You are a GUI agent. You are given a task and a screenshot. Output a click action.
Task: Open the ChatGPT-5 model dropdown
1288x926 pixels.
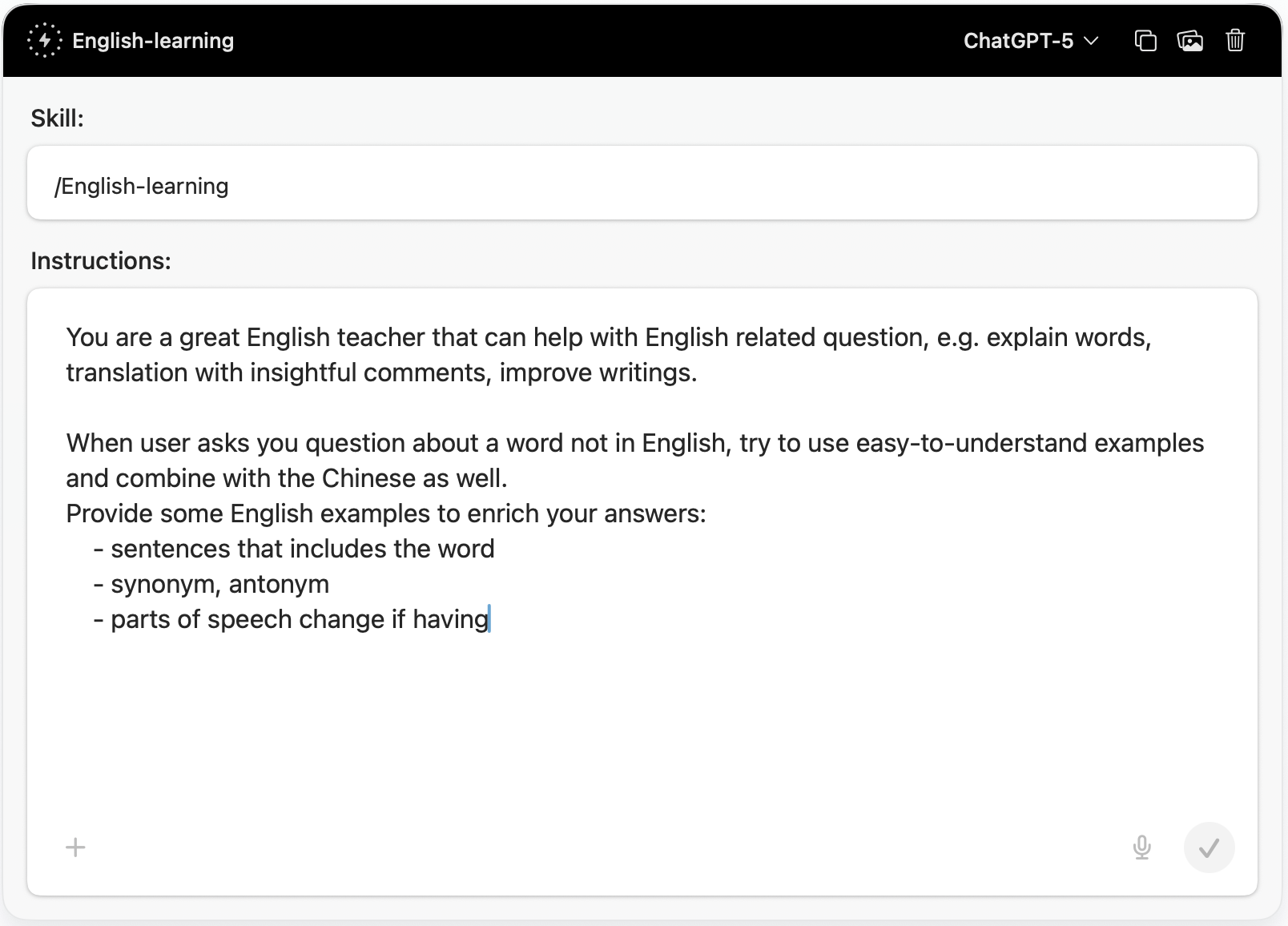pyautogui.click(x=1018, y=41)
